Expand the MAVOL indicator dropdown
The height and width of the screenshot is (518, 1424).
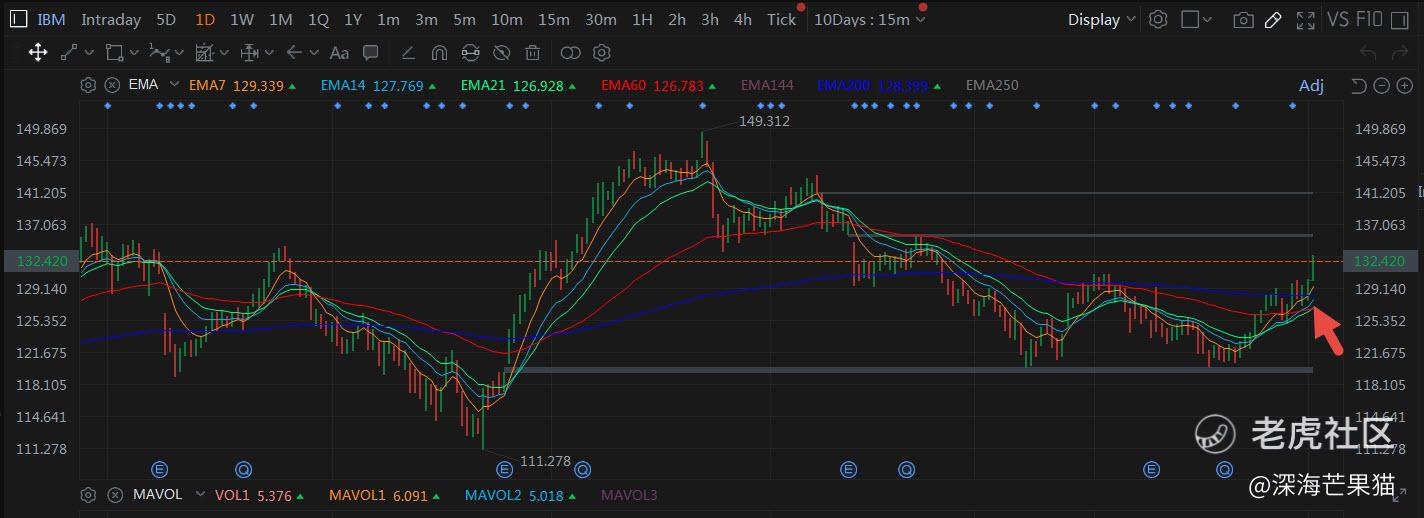pyautogui.click(x=199, y=494)
